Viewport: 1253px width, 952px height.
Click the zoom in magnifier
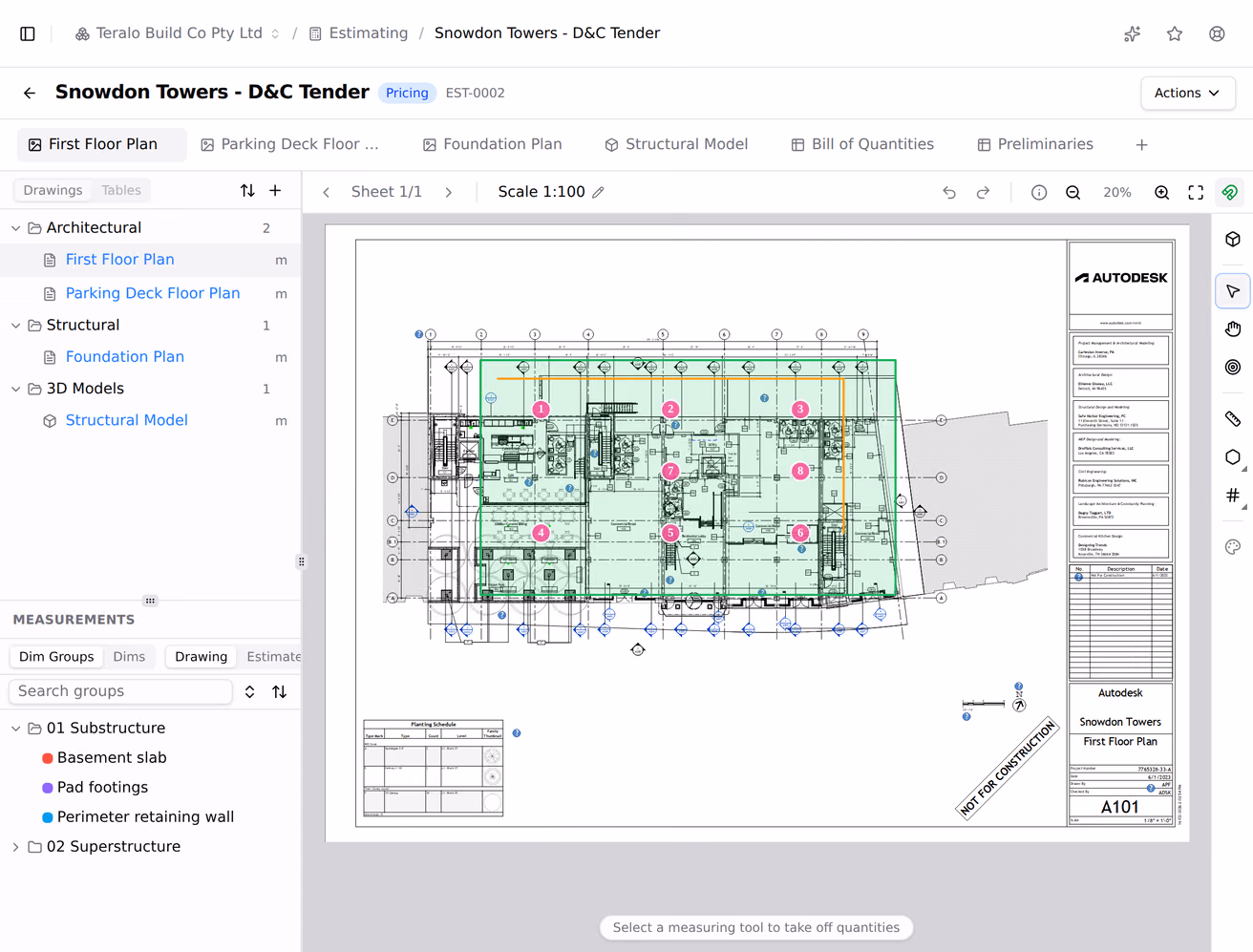[x=1161, y=192]
